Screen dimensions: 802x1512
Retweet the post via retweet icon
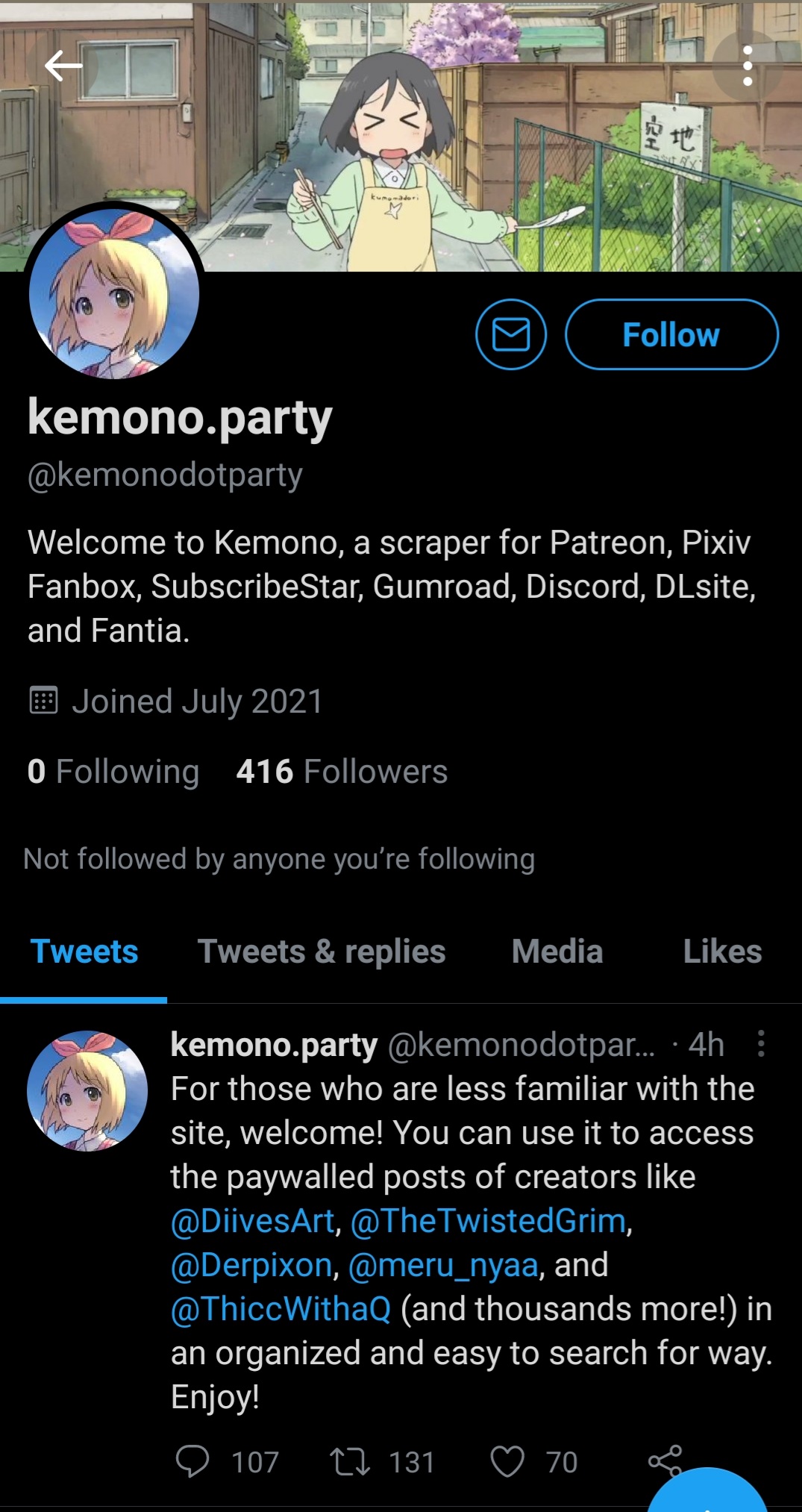350,1461
